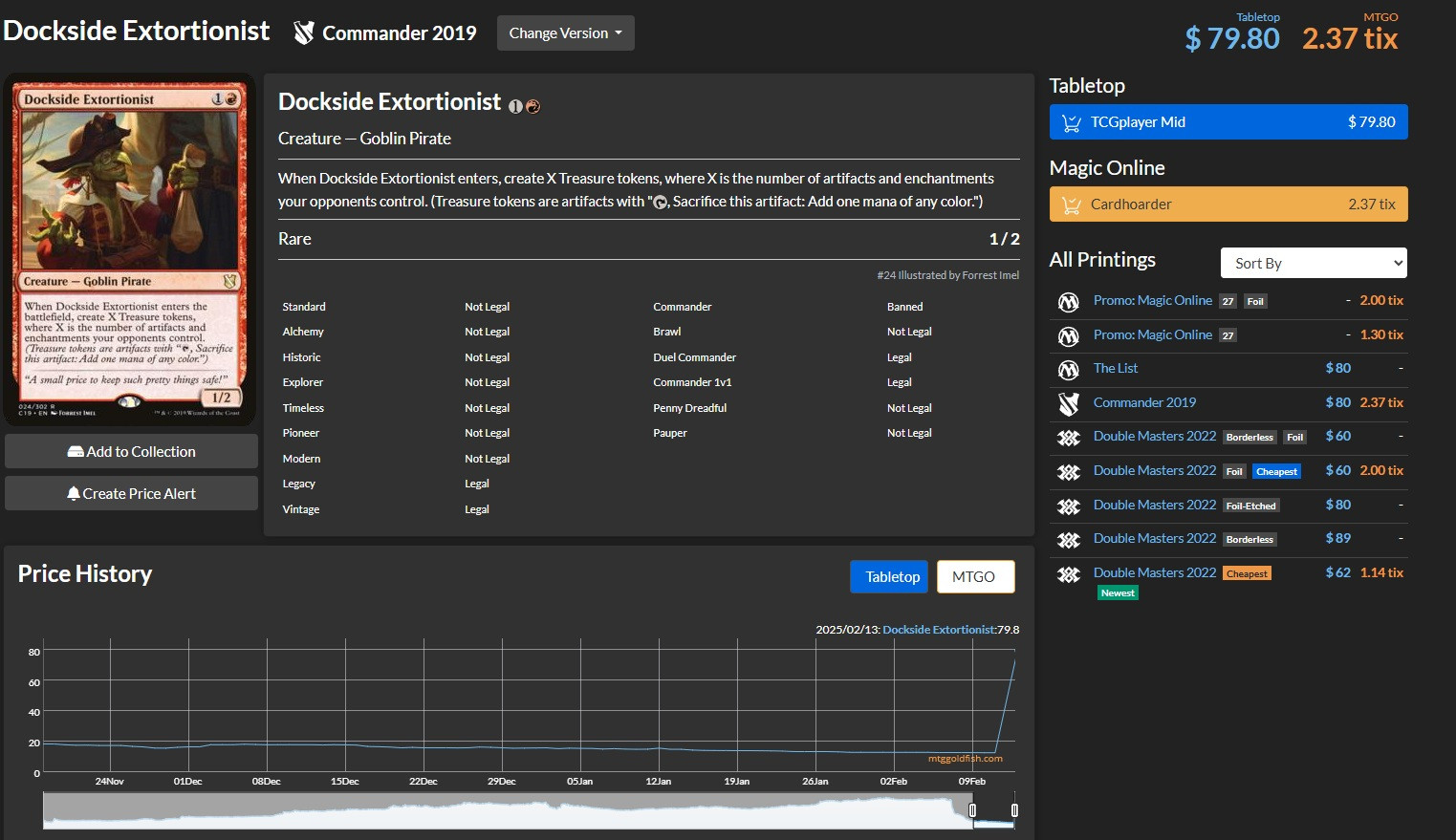Screen dimensions: 1456x840
Task: Switch price history to MTGO
Action: pyautogui.click(x=975, y=576)
